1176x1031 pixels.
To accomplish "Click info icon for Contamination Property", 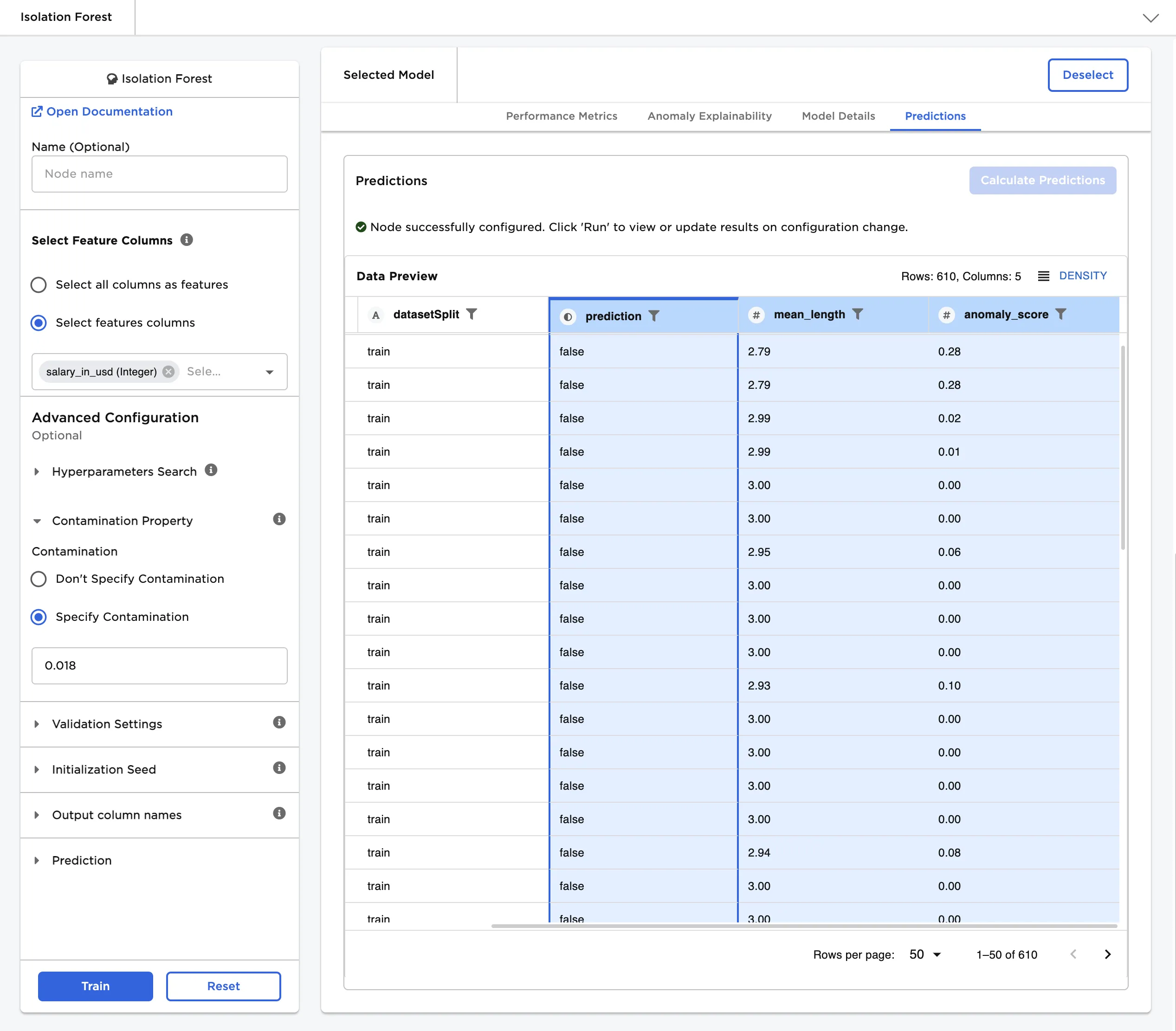I will [x=279, y=520].
